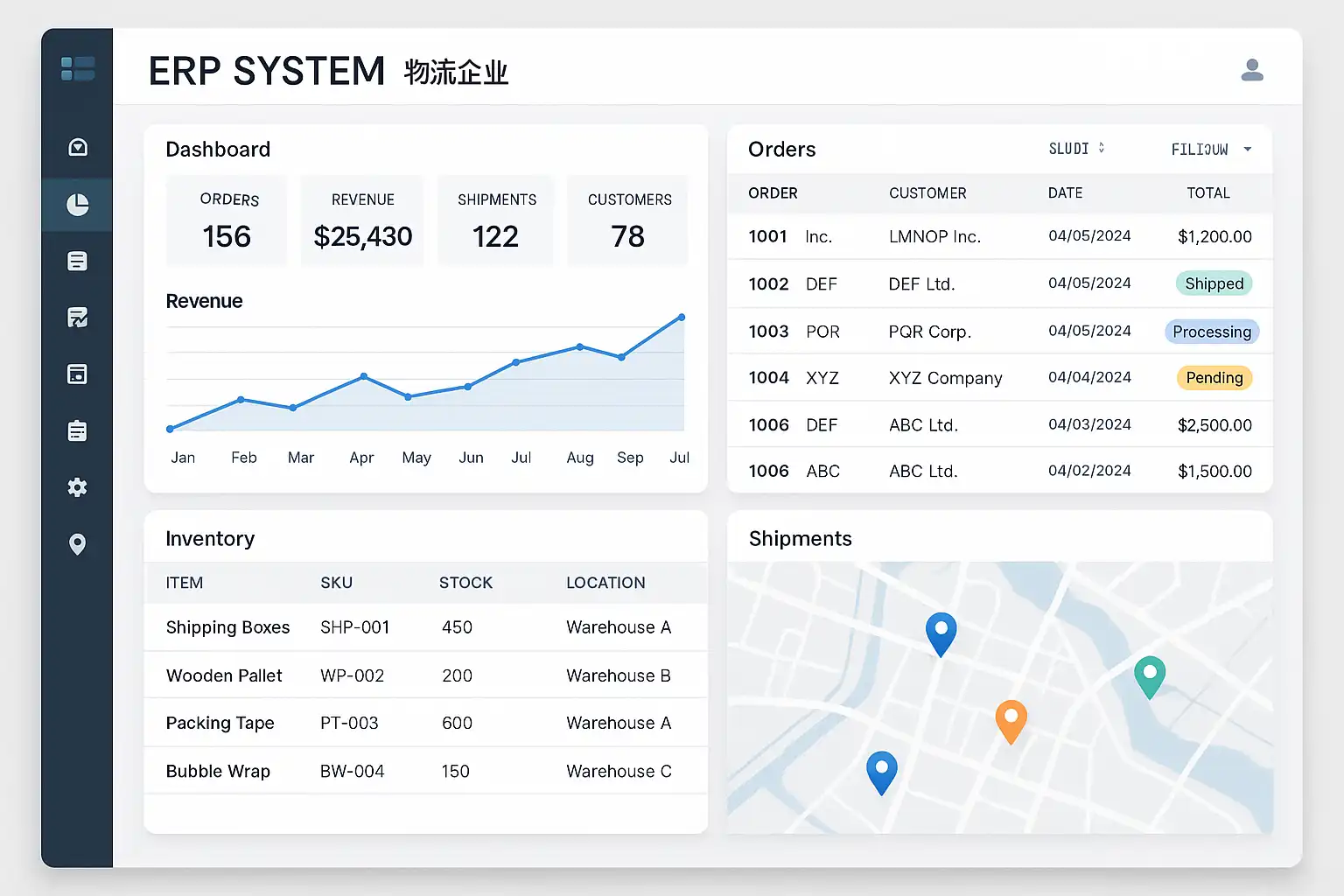Screen dimensions: 1344x896
Task: Click the last data point on Revenue chart
Action: (682, 318)
